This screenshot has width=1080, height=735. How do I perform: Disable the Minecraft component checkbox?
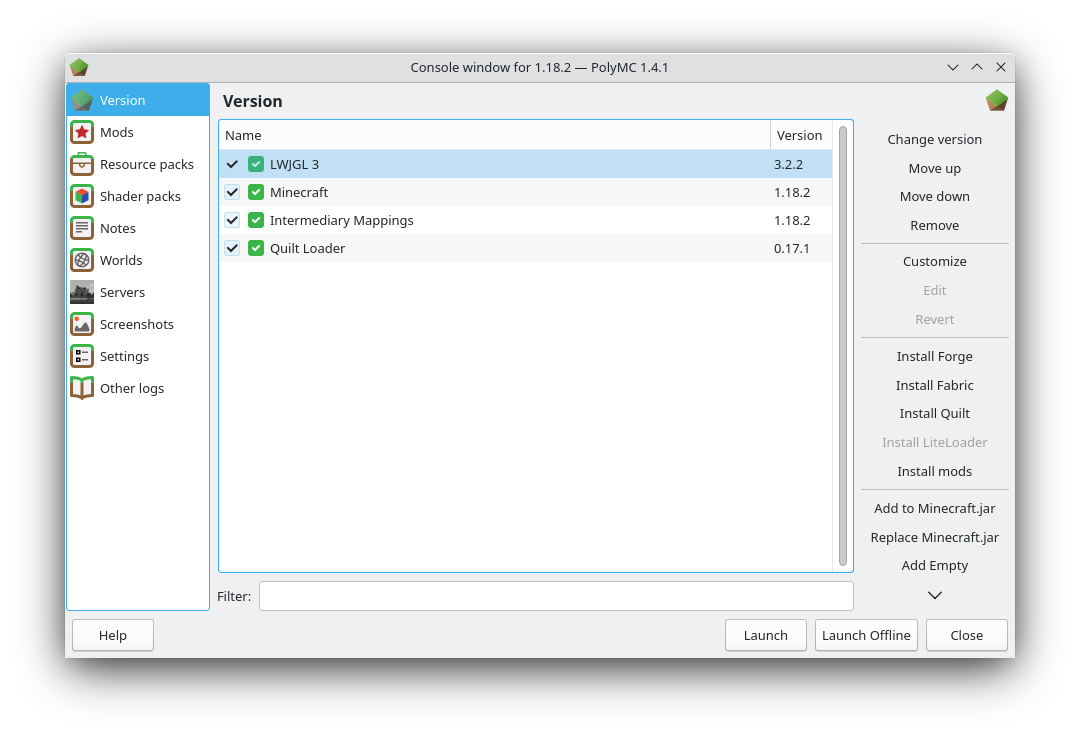[x=232, y=192]
